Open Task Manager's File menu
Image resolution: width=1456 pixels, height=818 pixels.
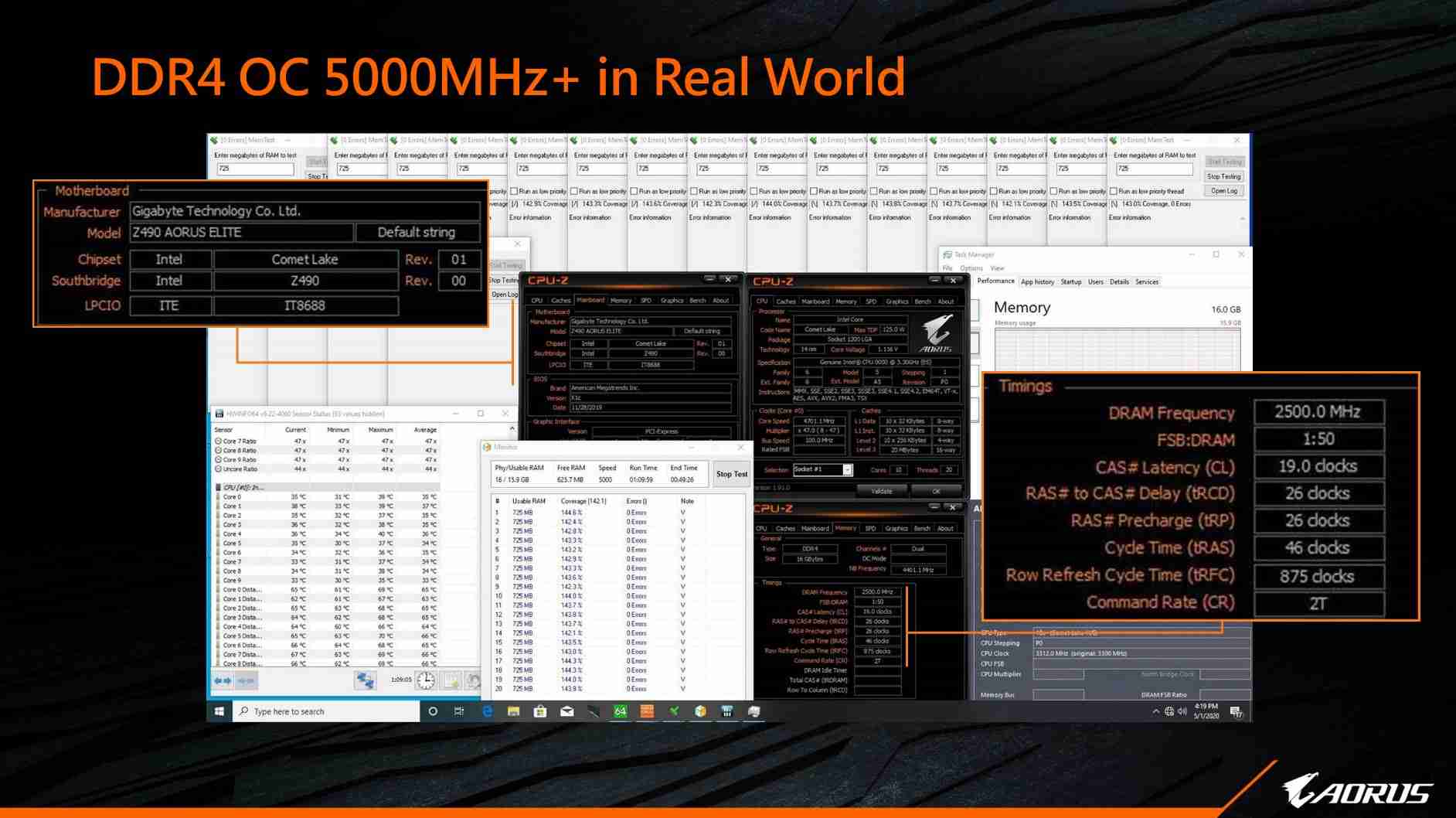pyautogui.click(x=947, y=268)
